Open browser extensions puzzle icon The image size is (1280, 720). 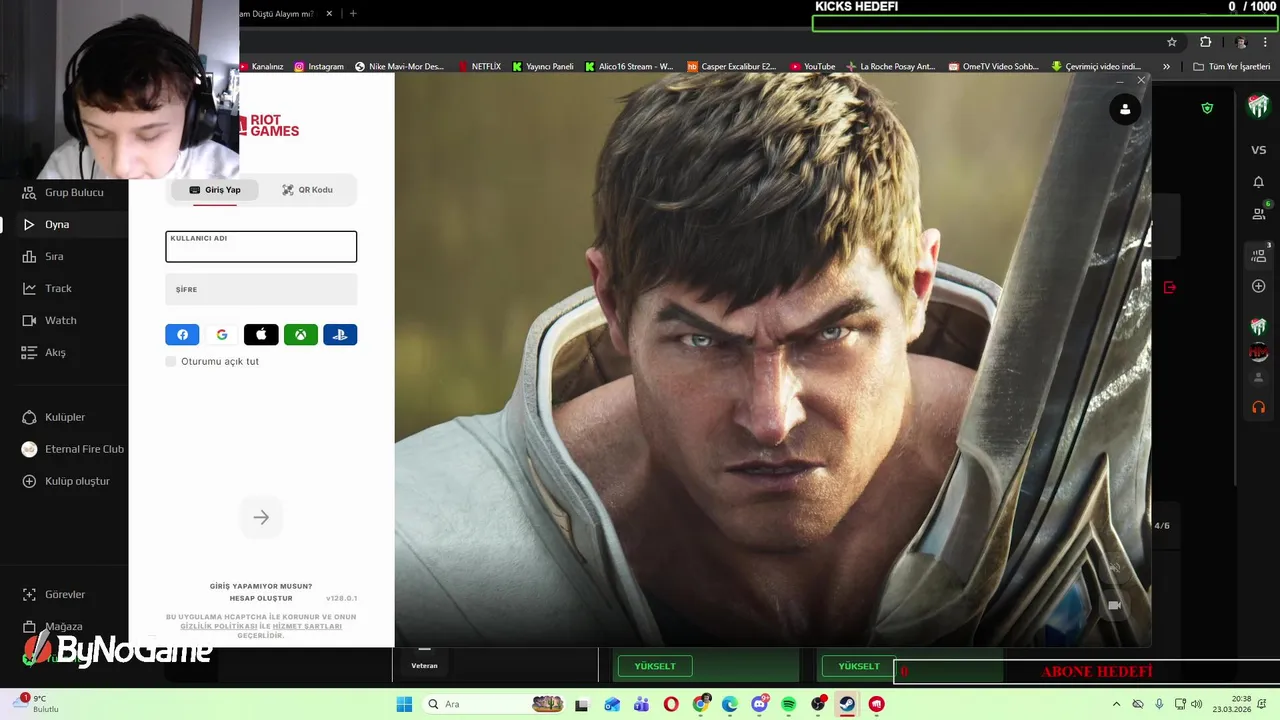click(x=1205, y=42)
